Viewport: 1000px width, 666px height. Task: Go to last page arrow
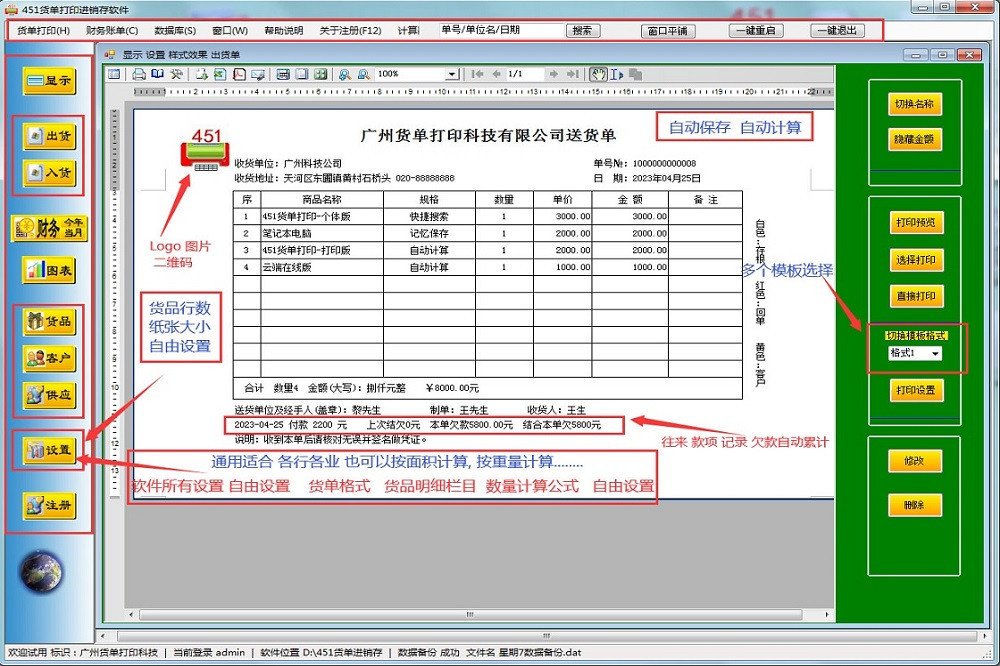(573, 75)
